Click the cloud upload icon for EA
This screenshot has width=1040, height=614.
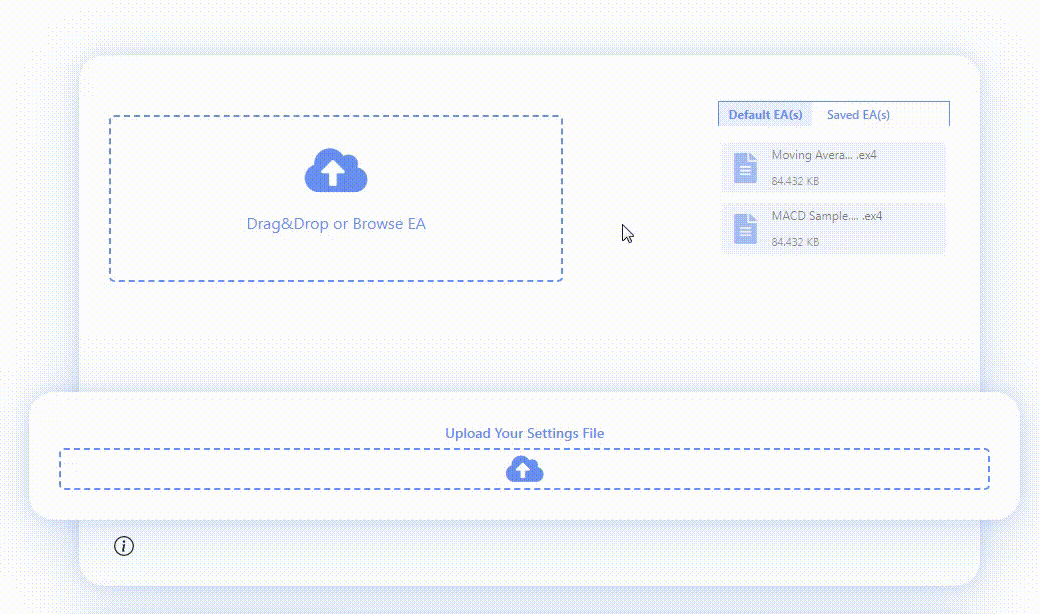336,171
